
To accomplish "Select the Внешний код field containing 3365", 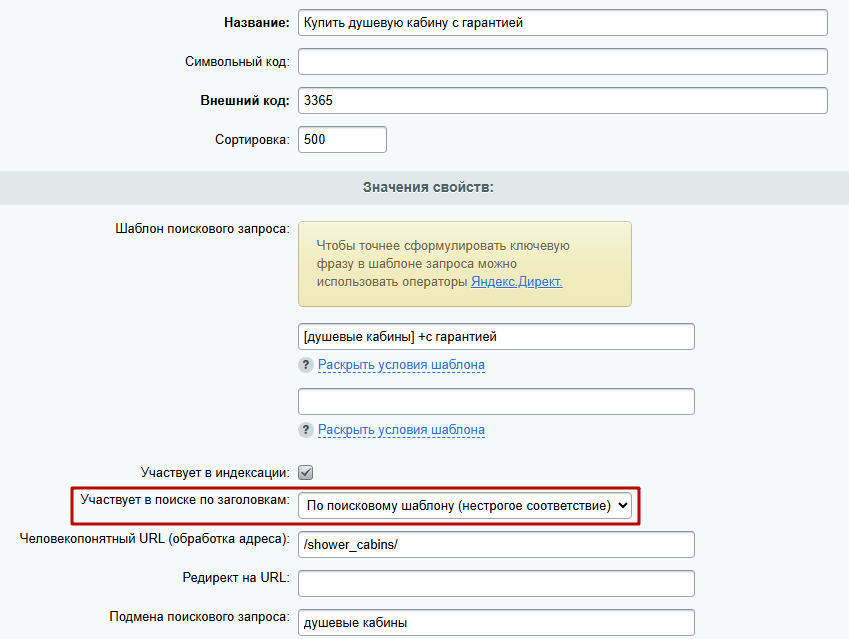I will pyautogui.click(x=563, y=101).
